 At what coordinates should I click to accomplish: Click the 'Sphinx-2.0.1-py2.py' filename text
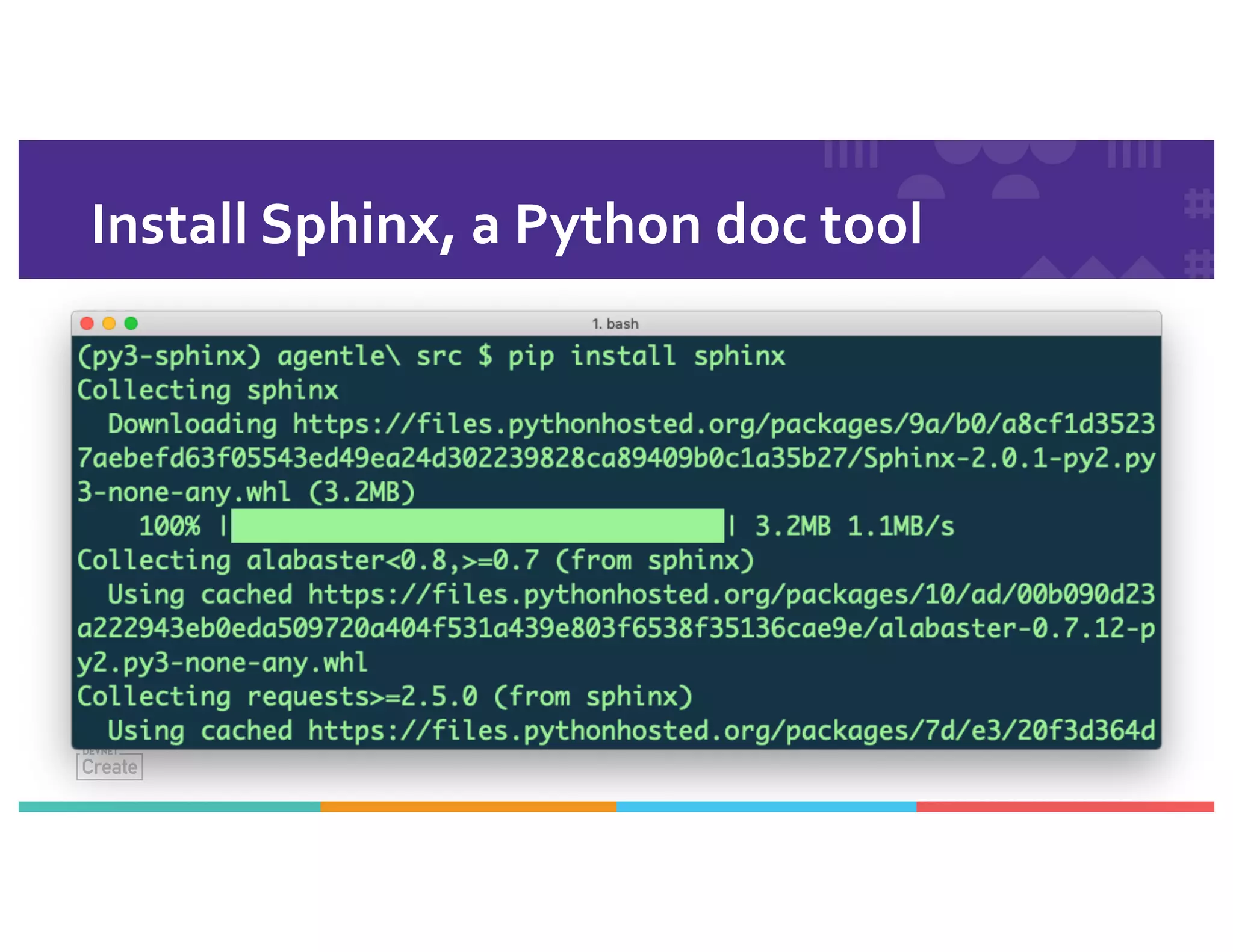point(1010,458)
